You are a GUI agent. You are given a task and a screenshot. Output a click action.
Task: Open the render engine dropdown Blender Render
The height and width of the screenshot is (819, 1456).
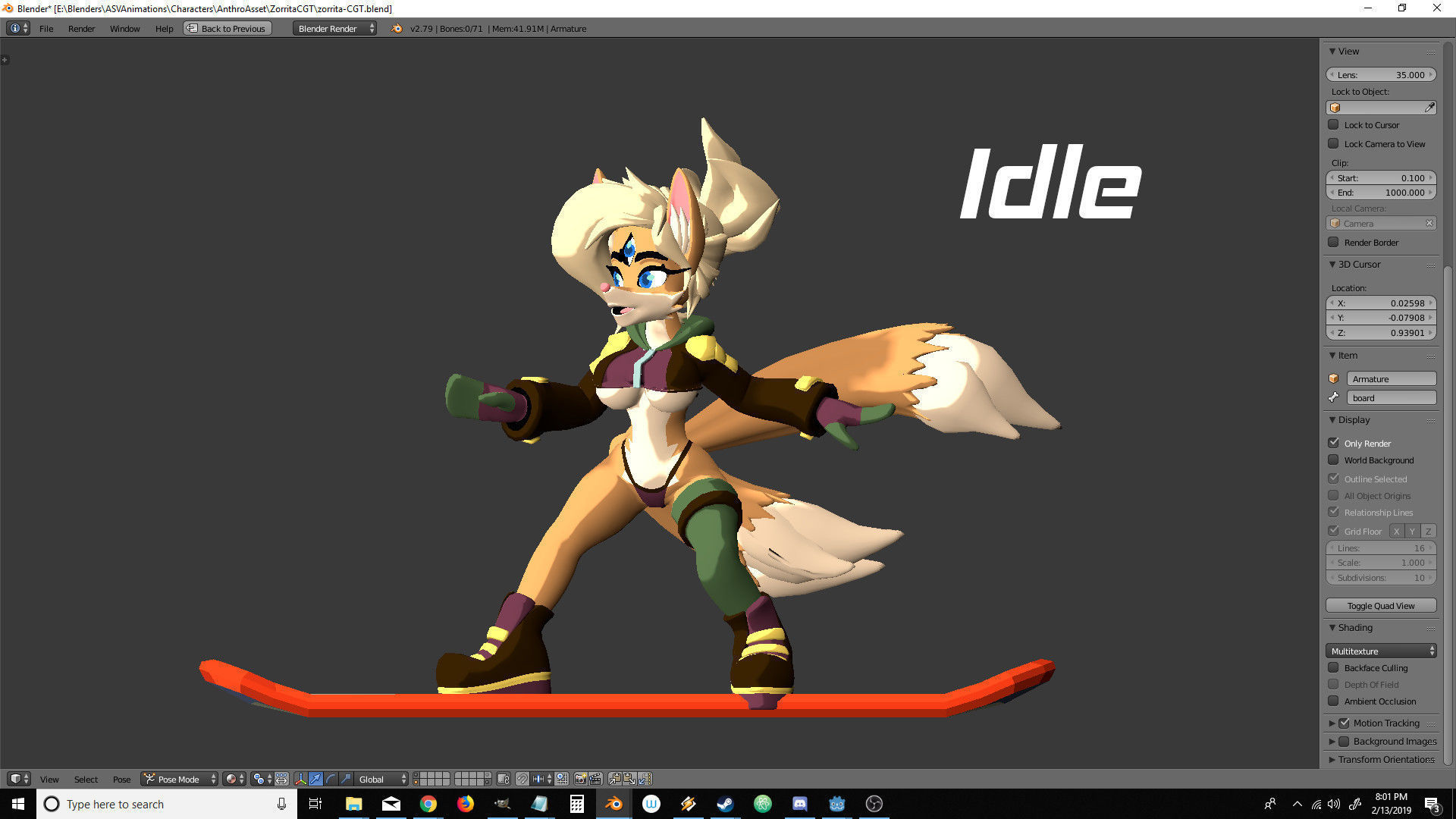[x=334, y=28]
